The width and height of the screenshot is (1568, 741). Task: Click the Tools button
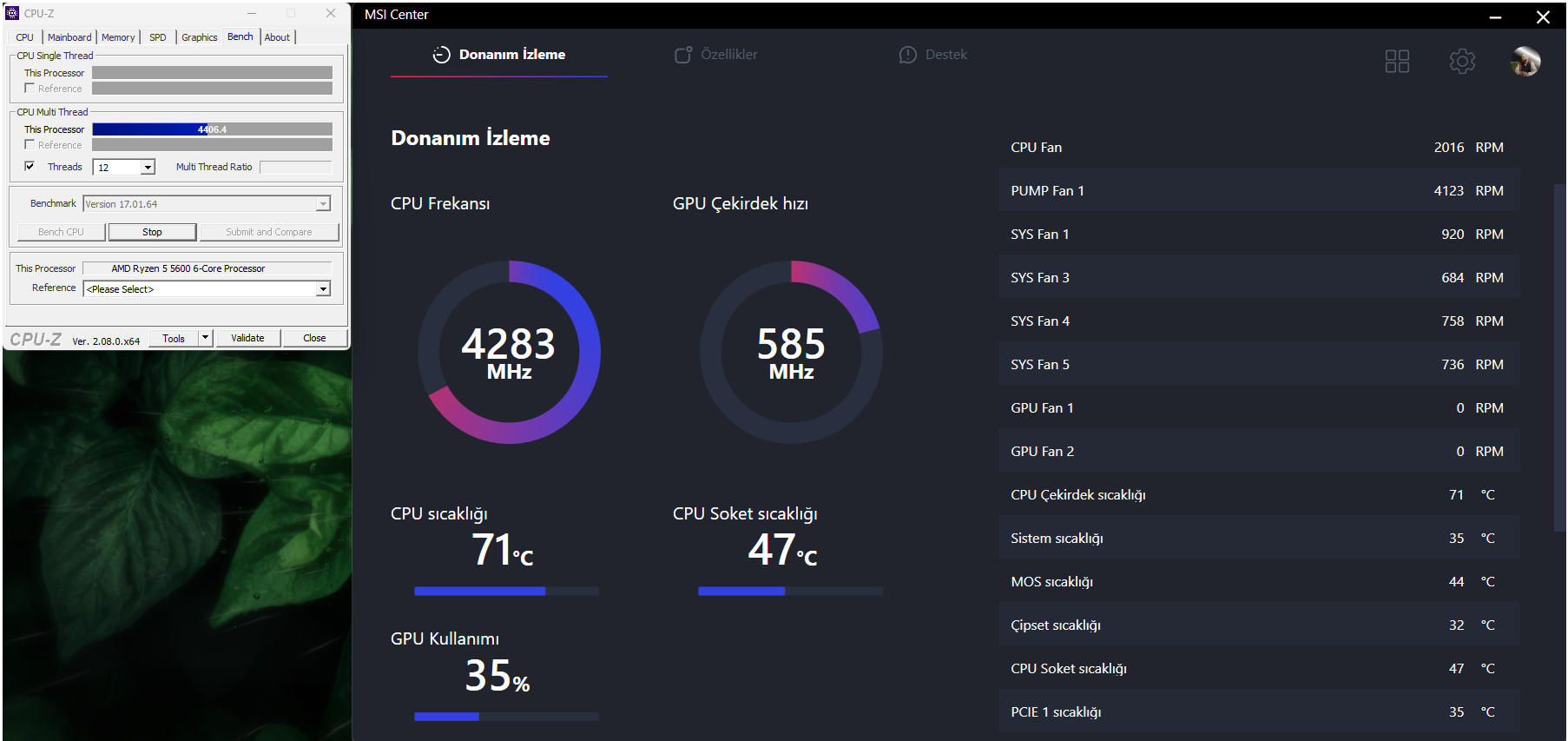pyautogui.click(x=174, y=338)
